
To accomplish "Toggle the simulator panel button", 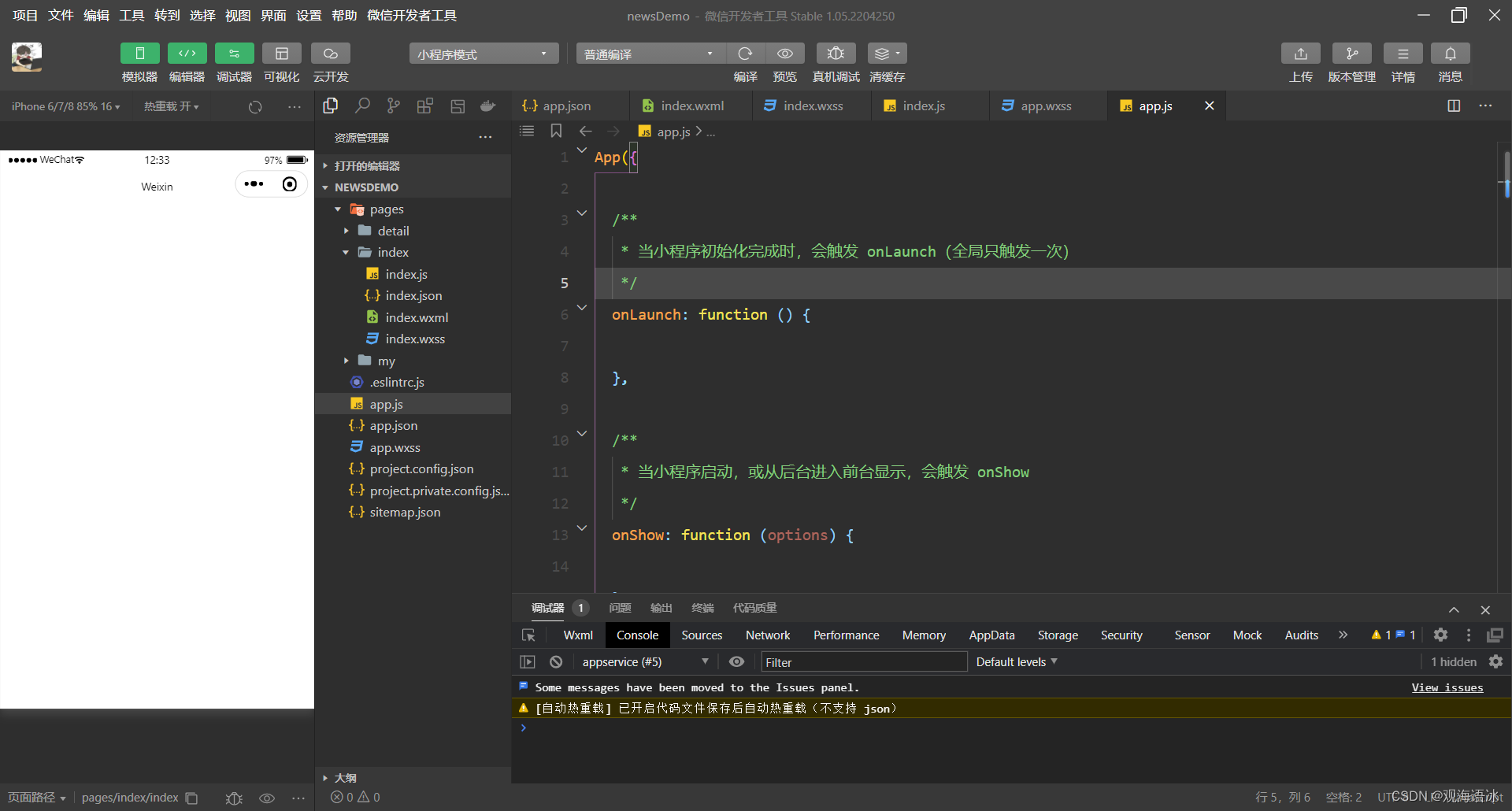I will click(x=139, y=54).
